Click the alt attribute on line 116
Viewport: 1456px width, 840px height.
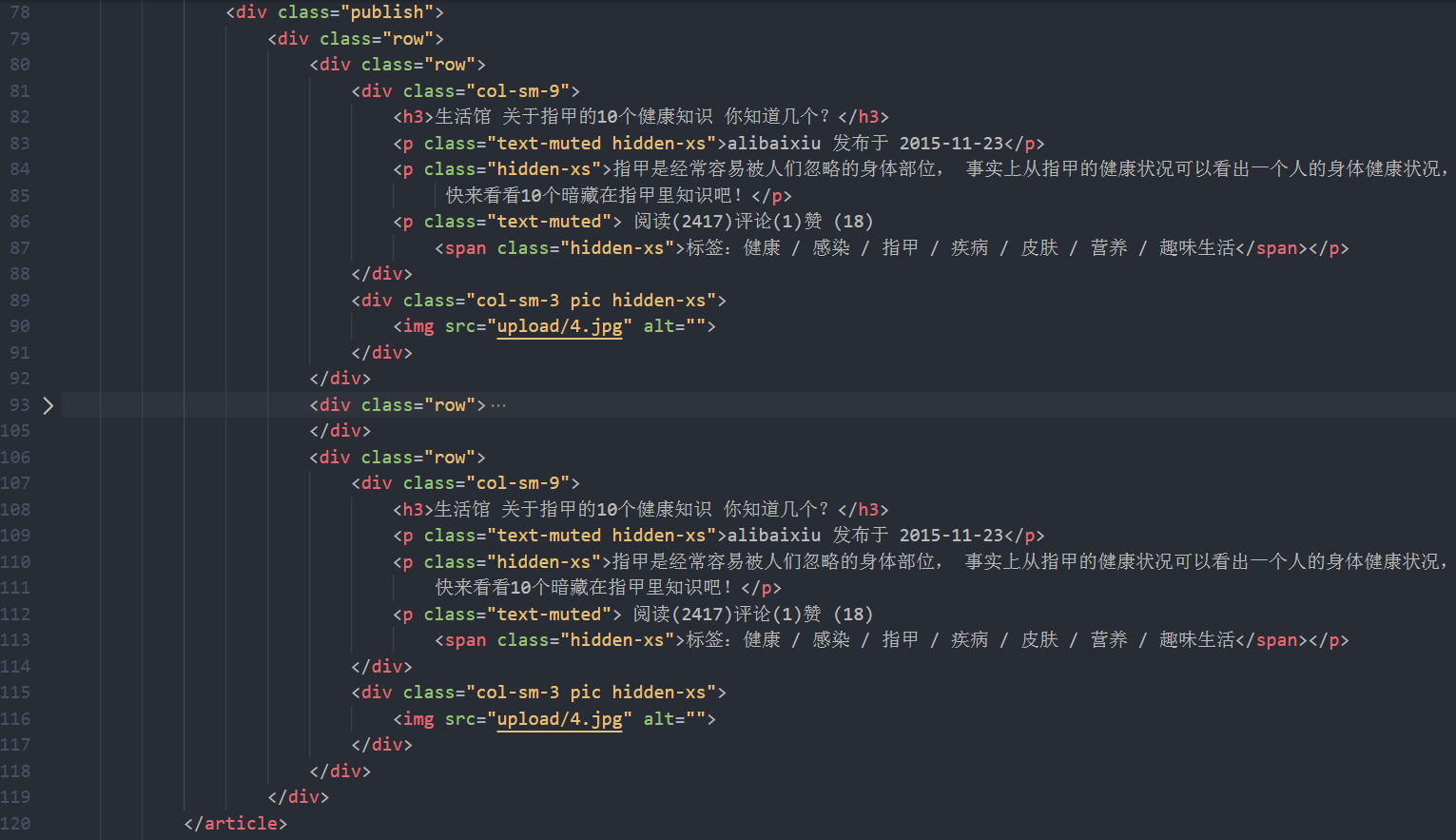674,719
